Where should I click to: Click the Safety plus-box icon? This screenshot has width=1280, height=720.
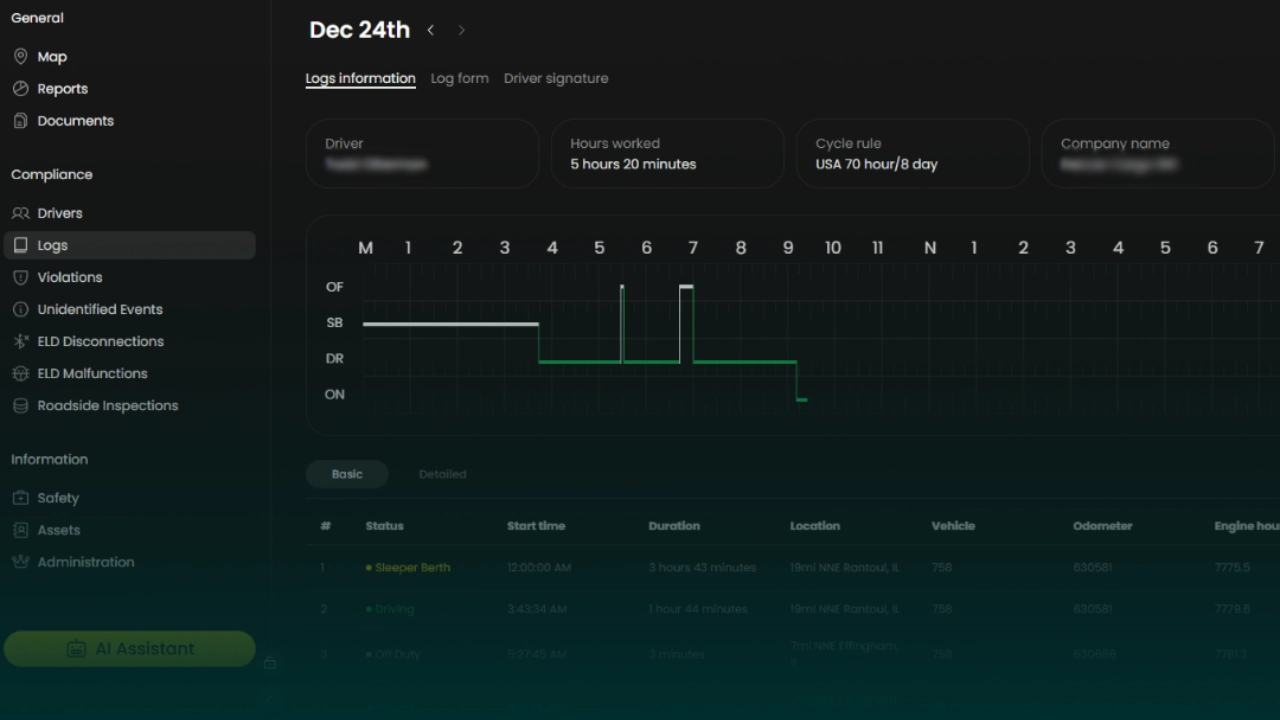(20, 498)
